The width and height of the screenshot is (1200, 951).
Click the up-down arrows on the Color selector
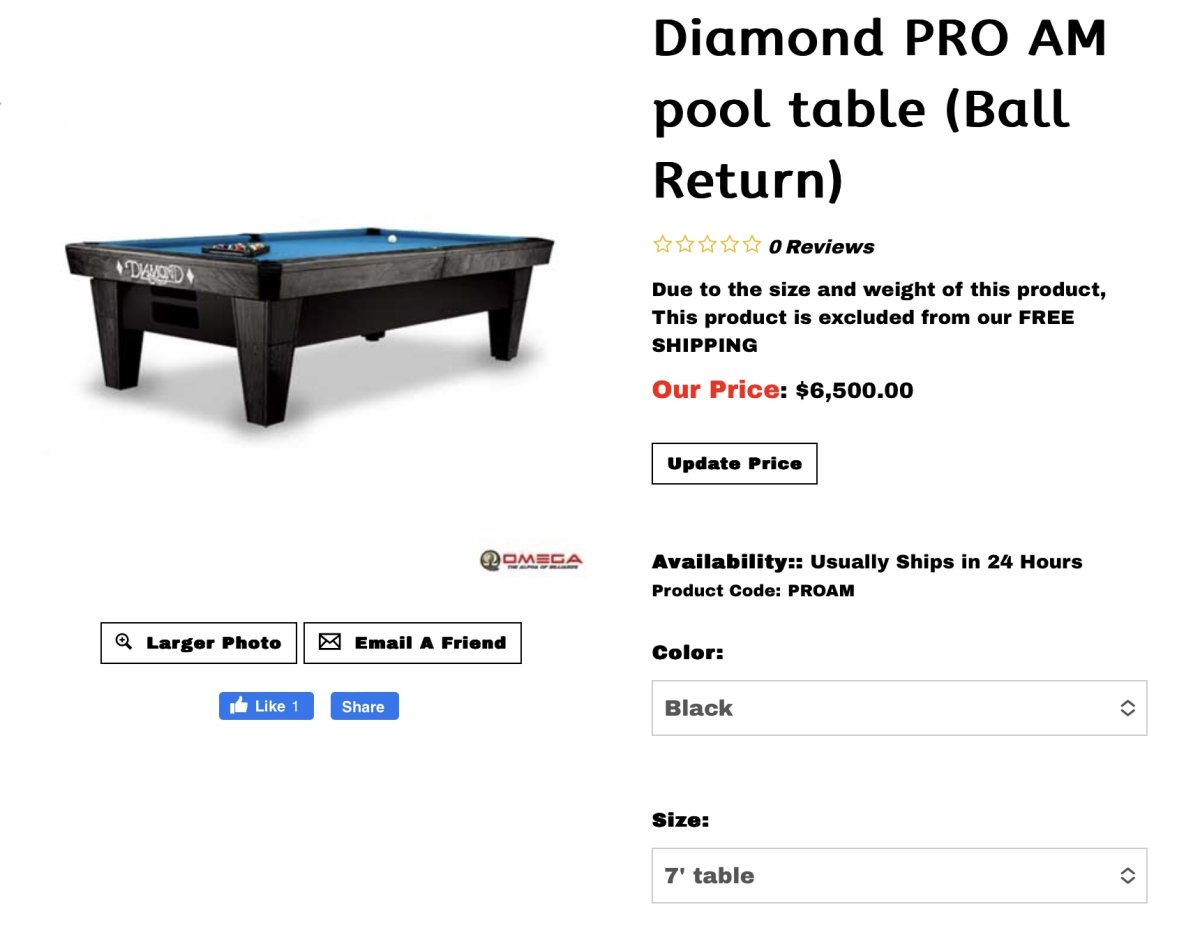pyautogui.click(x=1127, y=708)
